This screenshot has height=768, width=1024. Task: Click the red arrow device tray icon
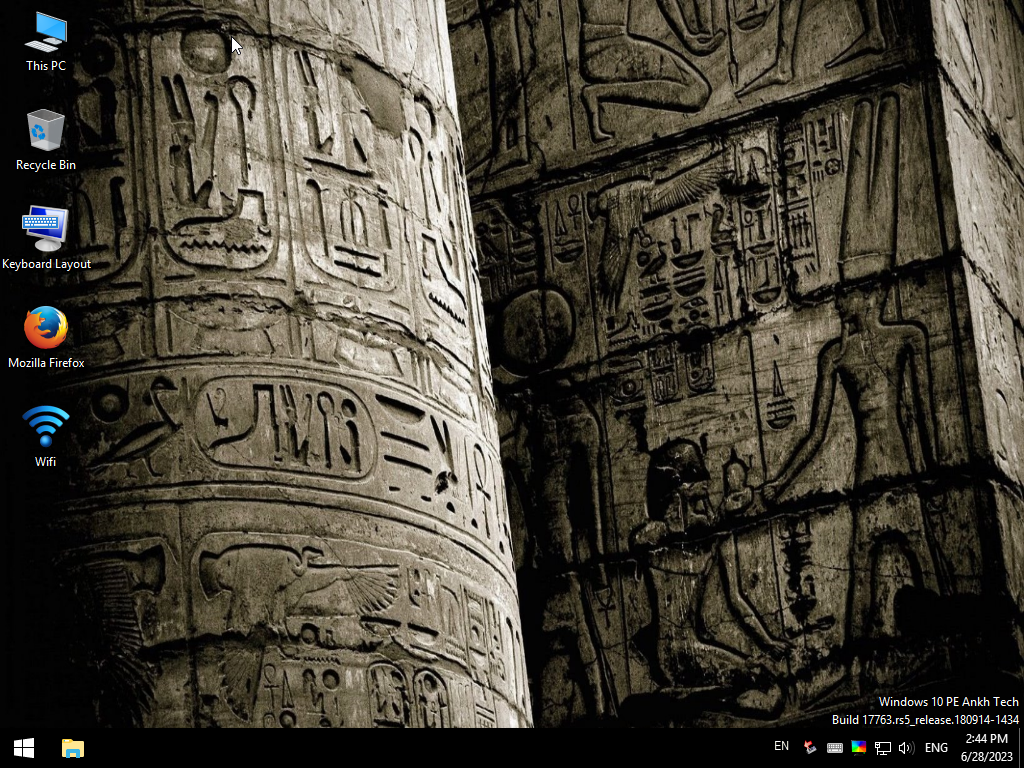pos(810,748)
